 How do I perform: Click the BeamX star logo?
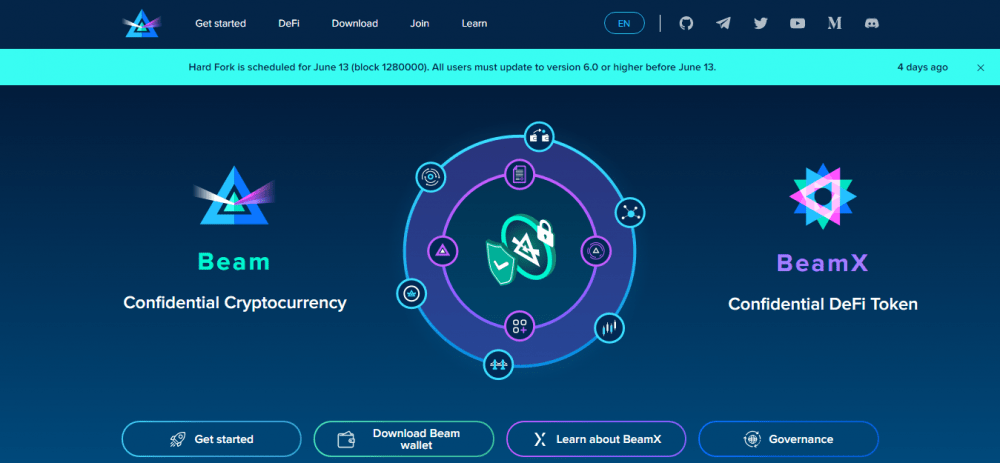point(822,196)
